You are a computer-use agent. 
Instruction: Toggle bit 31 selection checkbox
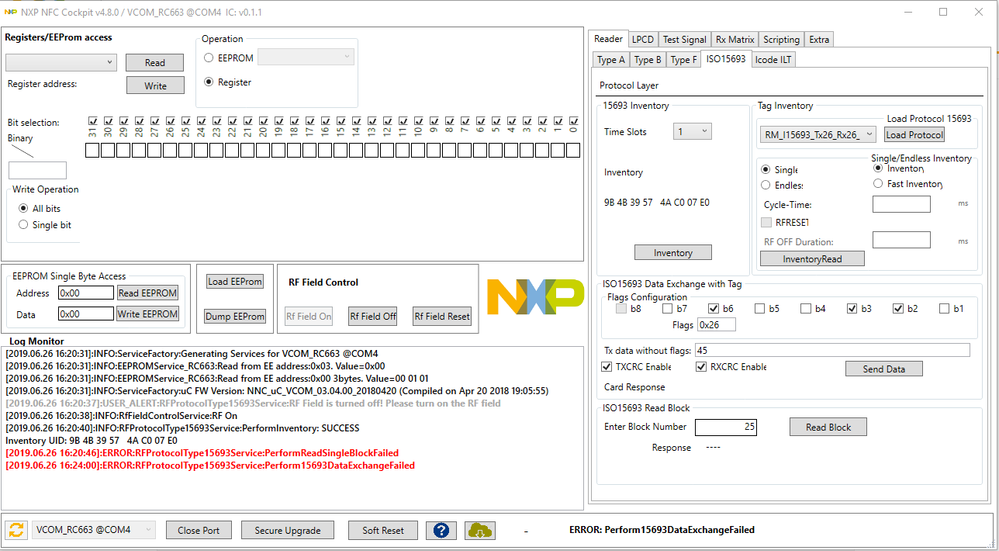pos(92,120)
